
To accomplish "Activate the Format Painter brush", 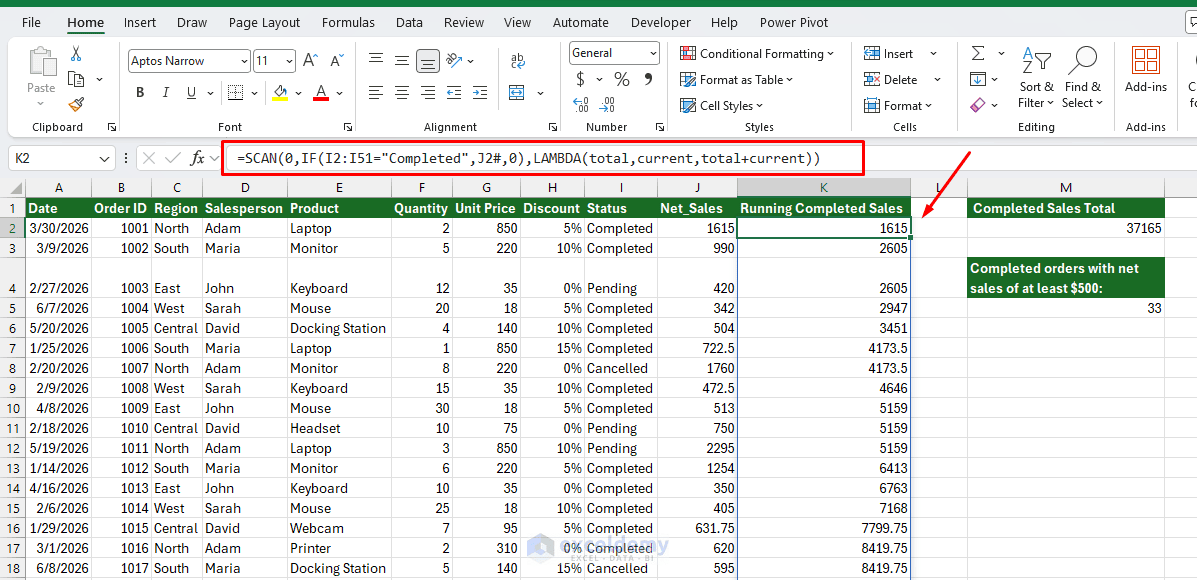I will [76, 105].
